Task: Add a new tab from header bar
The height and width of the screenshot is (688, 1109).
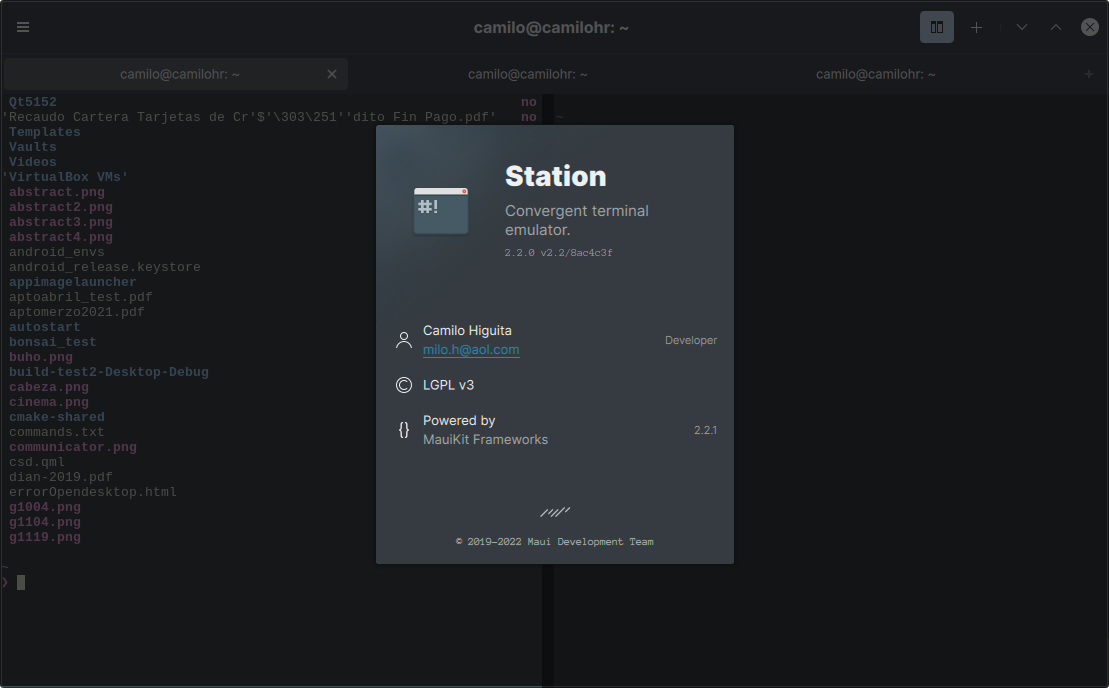Action: pyautogui.click(x=976, y=27)
